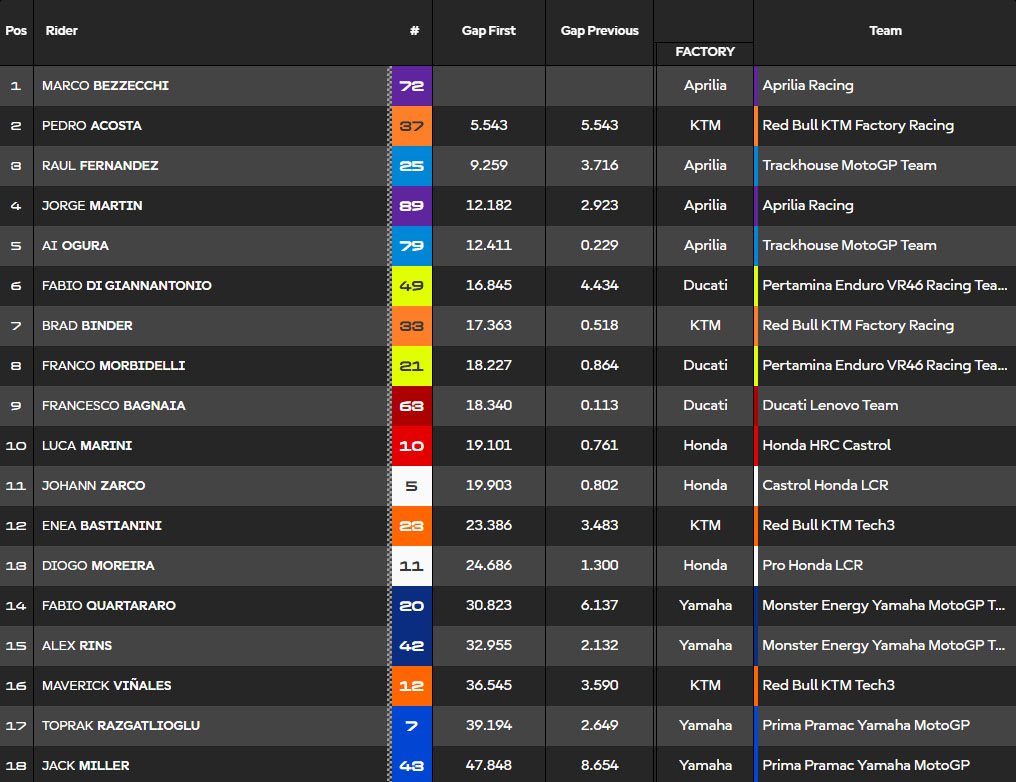Select Toprak Razgatlioglu's number 7 badge
Viewport: 1016px width, 782px height.
click(411, 726)
